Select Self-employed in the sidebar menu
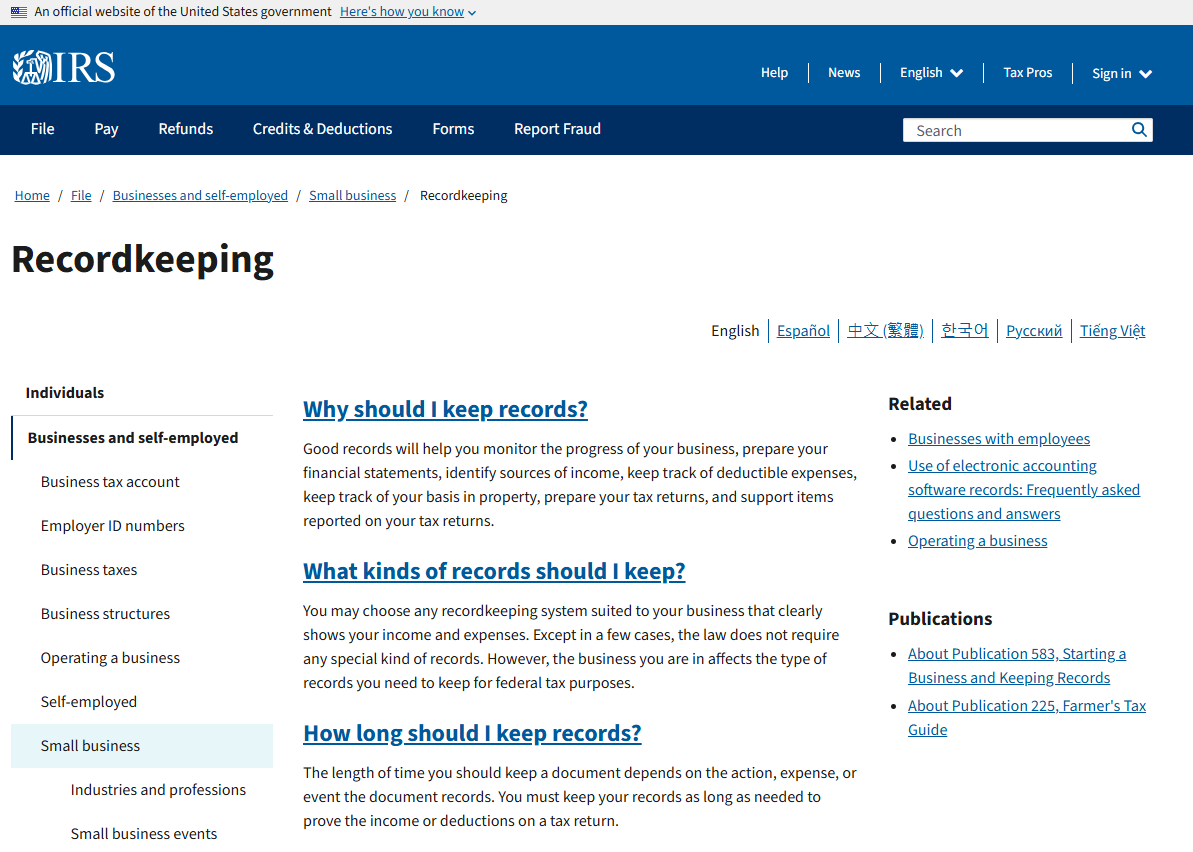1193x852 pixels. [x=89, y=702]
